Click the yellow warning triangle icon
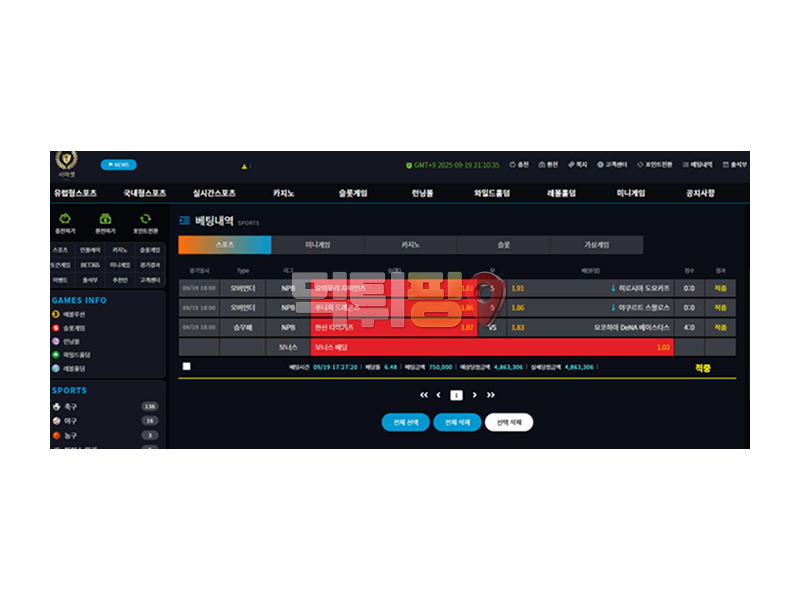The width and height of the screenshot is (800, 600). click(x=243, y=166)
